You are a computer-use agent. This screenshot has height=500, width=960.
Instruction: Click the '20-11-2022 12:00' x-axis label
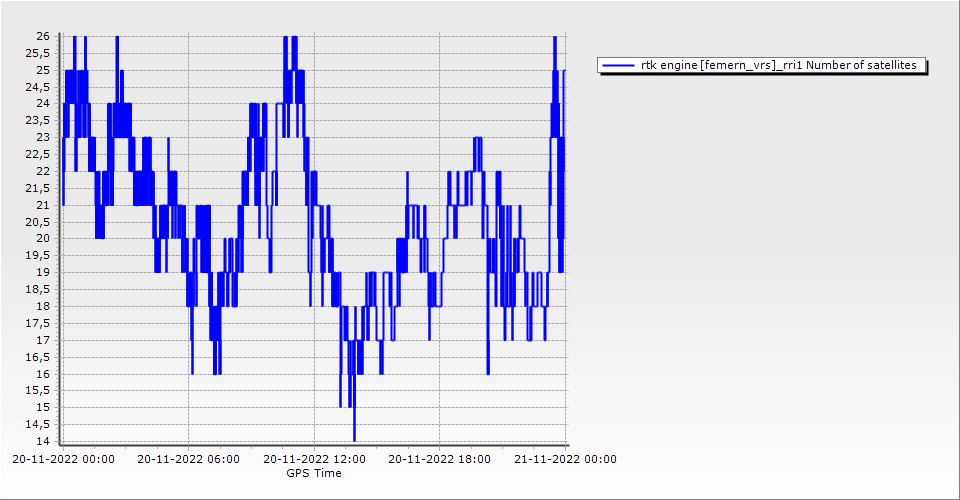tap(314, 460)
